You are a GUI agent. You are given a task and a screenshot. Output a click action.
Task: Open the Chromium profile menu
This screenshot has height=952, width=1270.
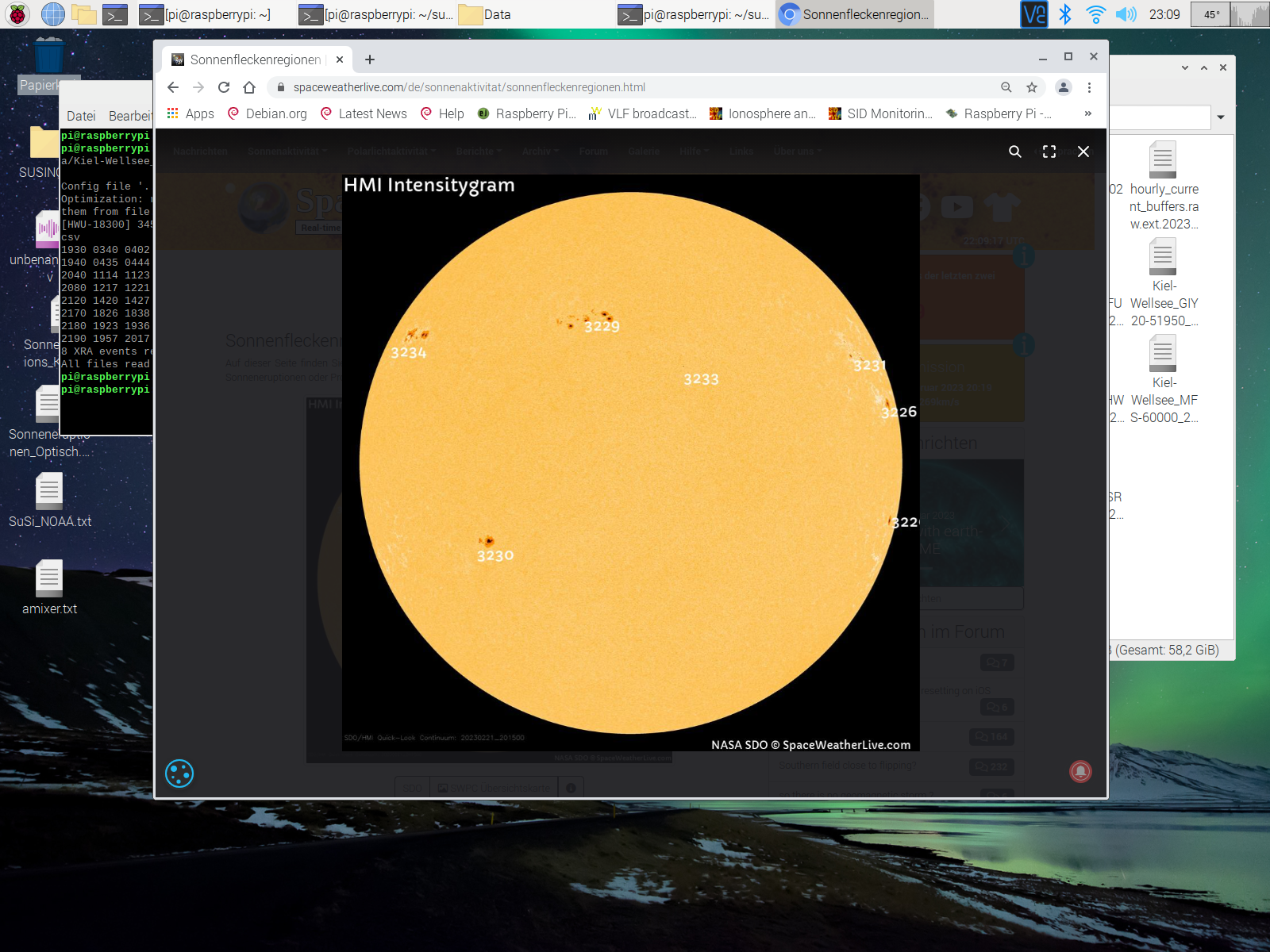tap(1064, 87)
